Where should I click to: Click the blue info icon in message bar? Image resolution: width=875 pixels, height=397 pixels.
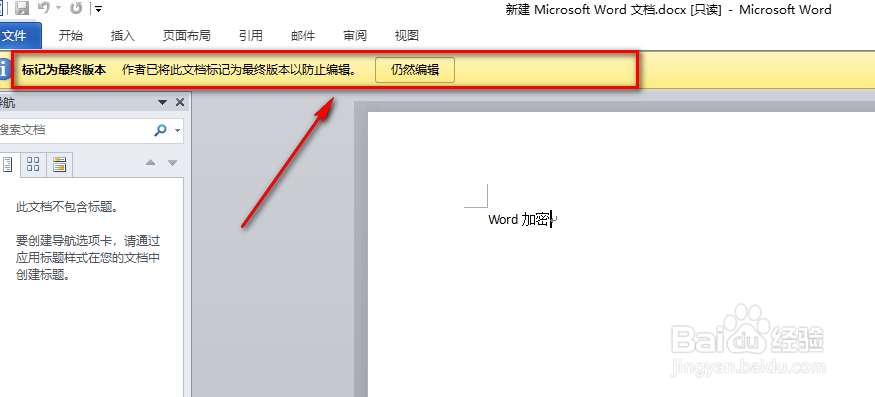point(4,70)
